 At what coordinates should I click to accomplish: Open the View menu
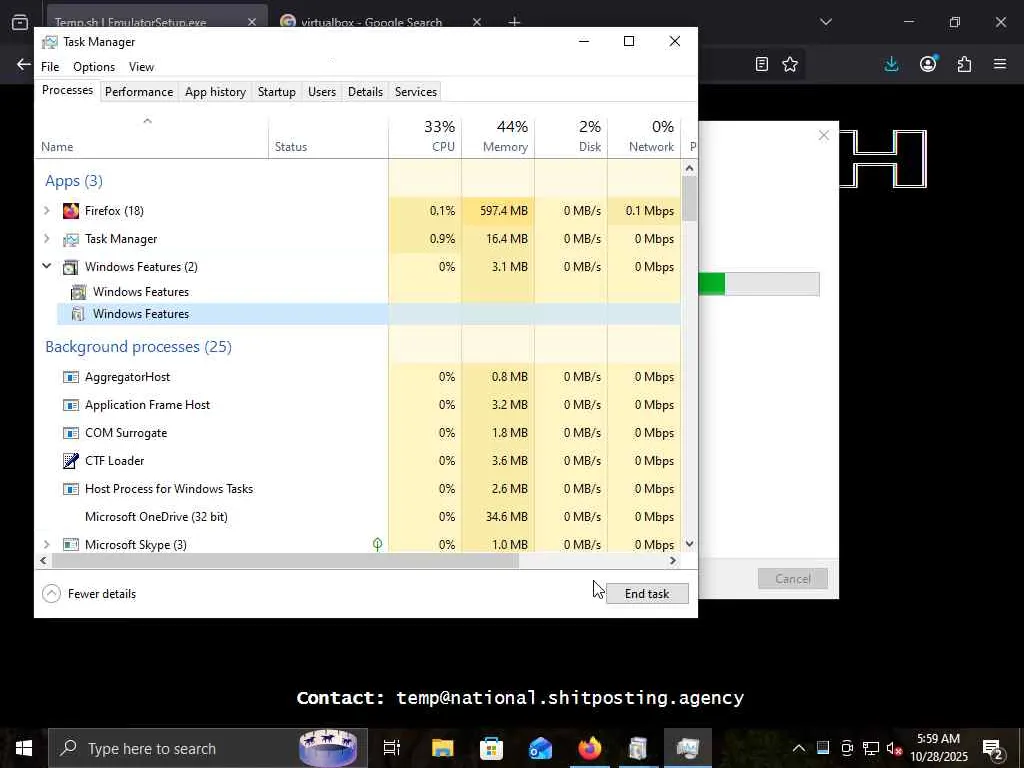[x=141, y=67]
